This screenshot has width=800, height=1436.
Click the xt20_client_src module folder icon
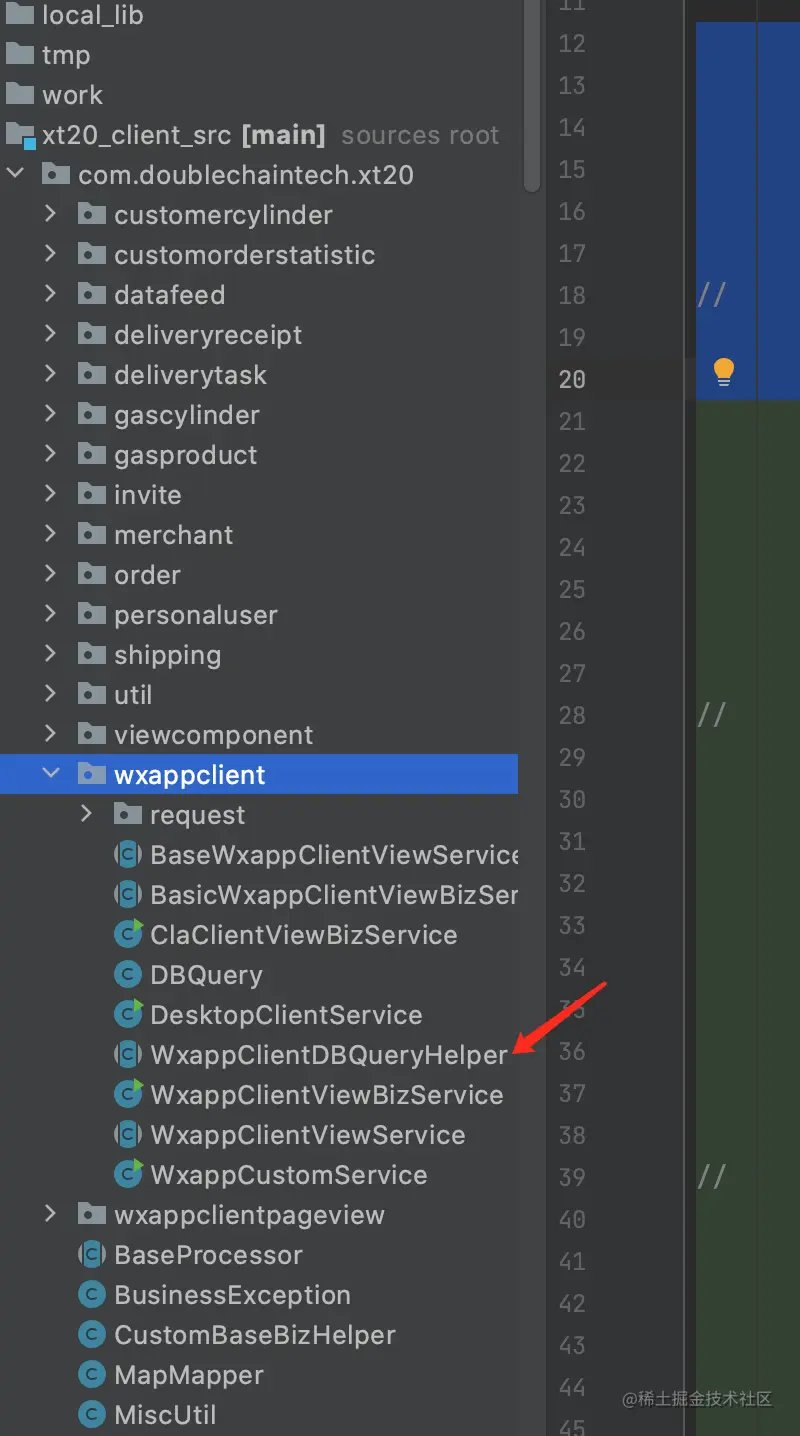pyautogui.click(x=20, y=135)
